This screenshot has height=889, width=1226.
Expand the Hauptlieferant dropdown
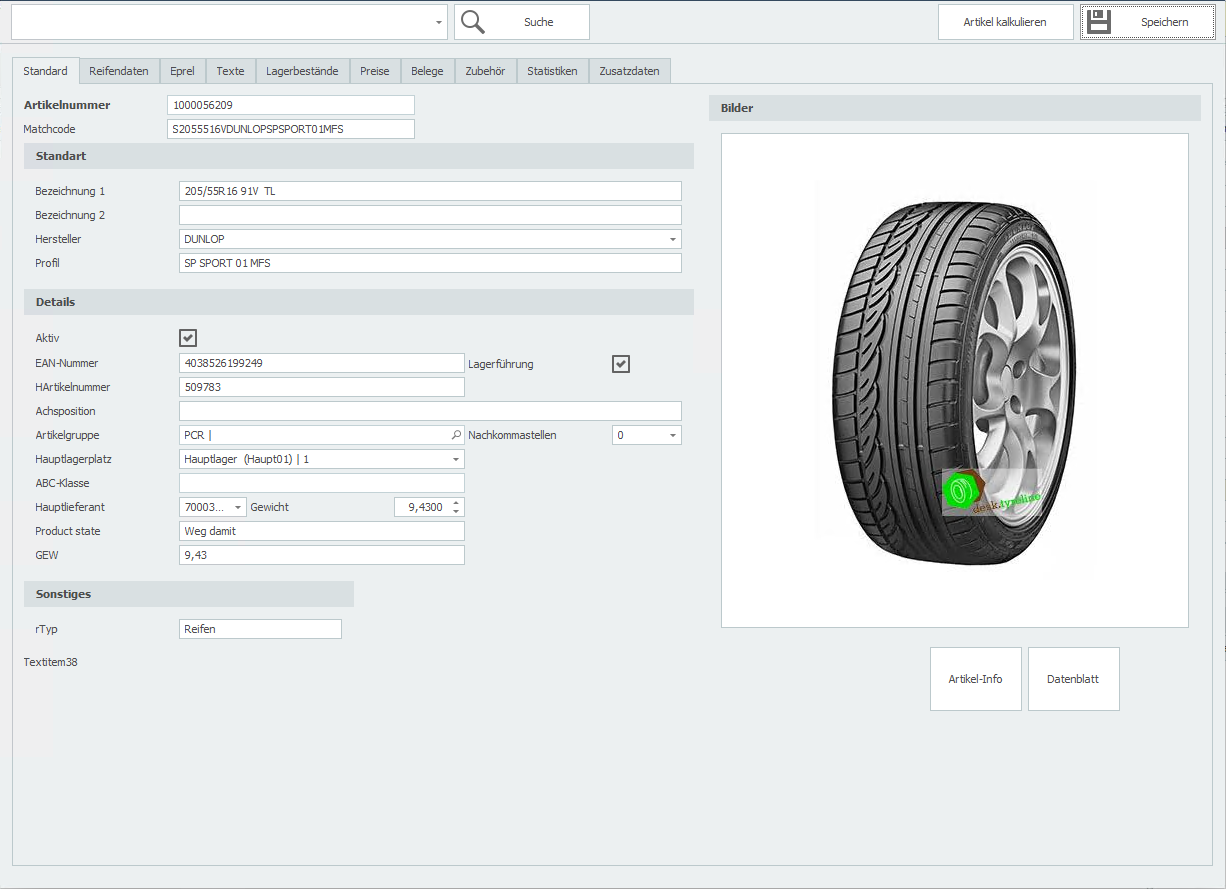[x=238, y=508]
